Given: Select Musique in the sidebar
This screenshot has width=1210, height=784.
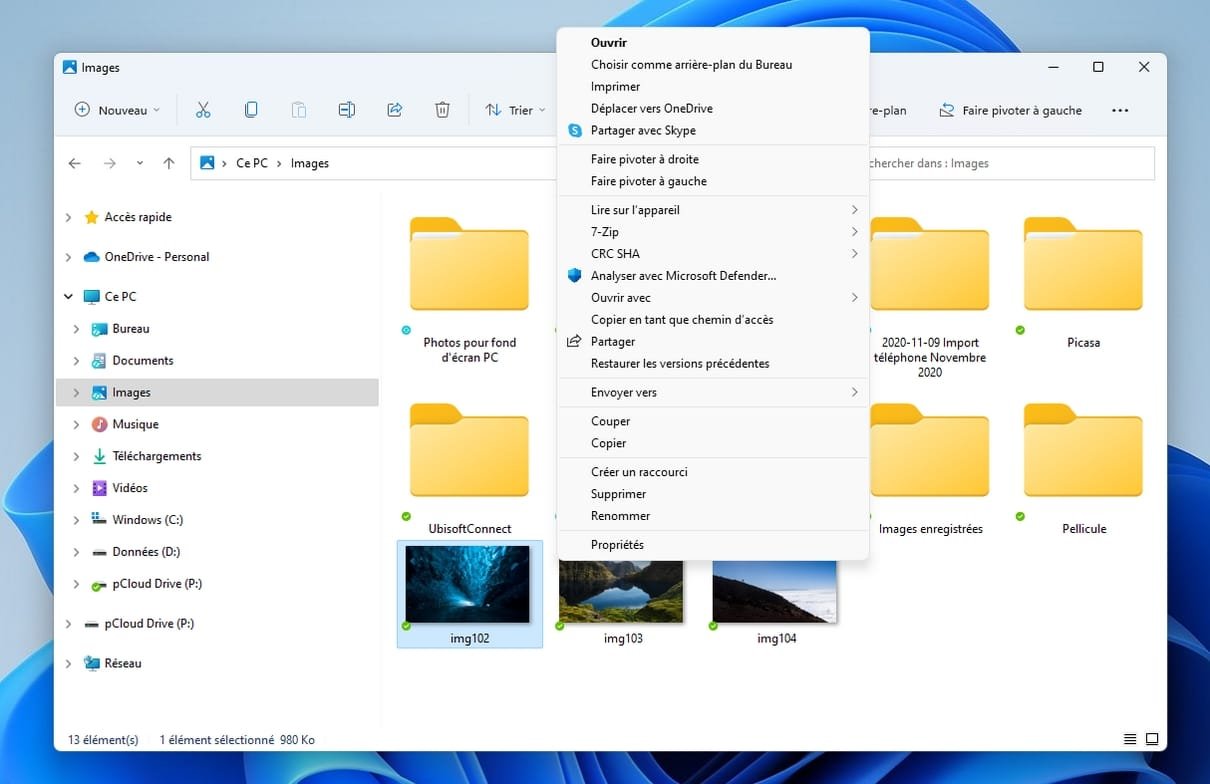Looking at the screenshot, I should coord(135,425).
